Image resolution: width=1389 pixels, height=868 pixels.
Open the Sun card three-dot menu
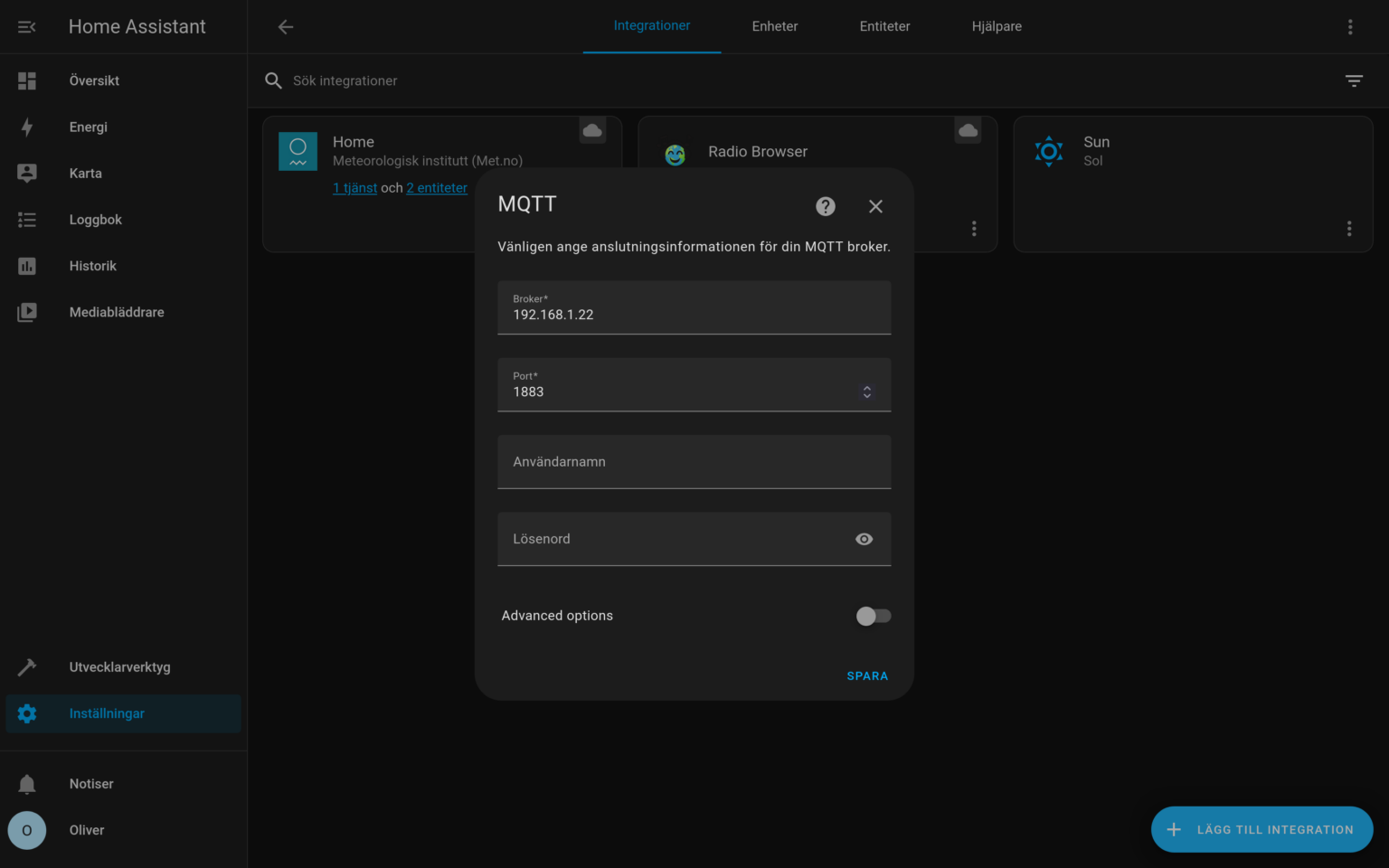click(x=1348, y=228)
